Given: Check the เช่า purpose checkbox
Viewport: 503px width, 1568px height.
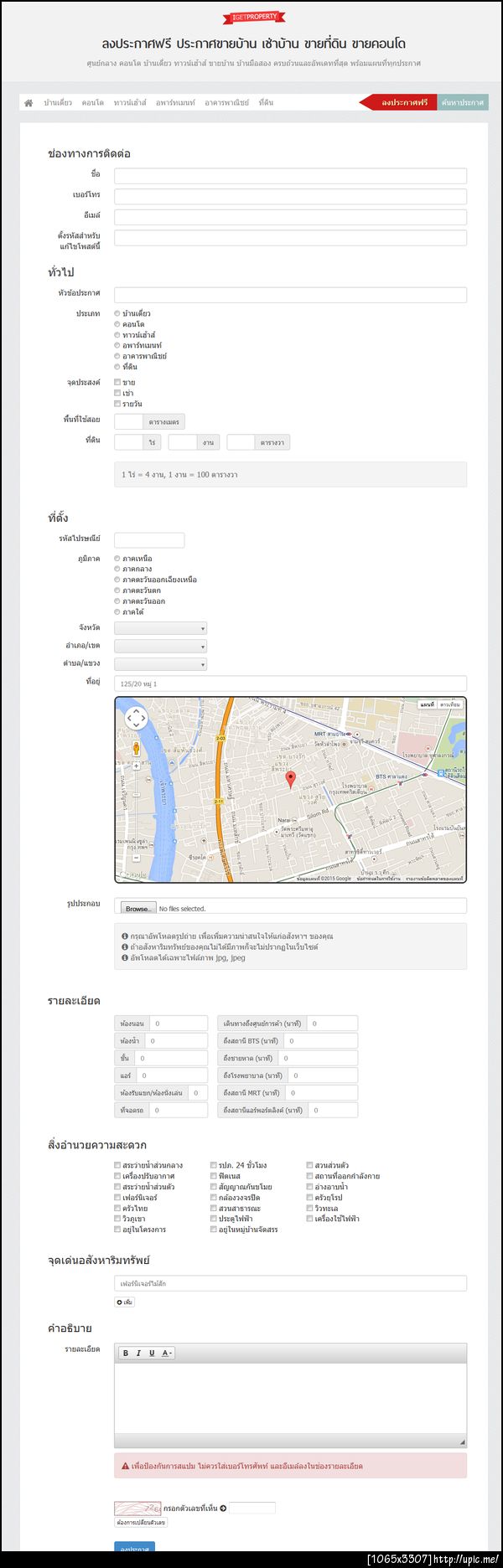Looking at the screenshot, I should click(x=117, y=393).
